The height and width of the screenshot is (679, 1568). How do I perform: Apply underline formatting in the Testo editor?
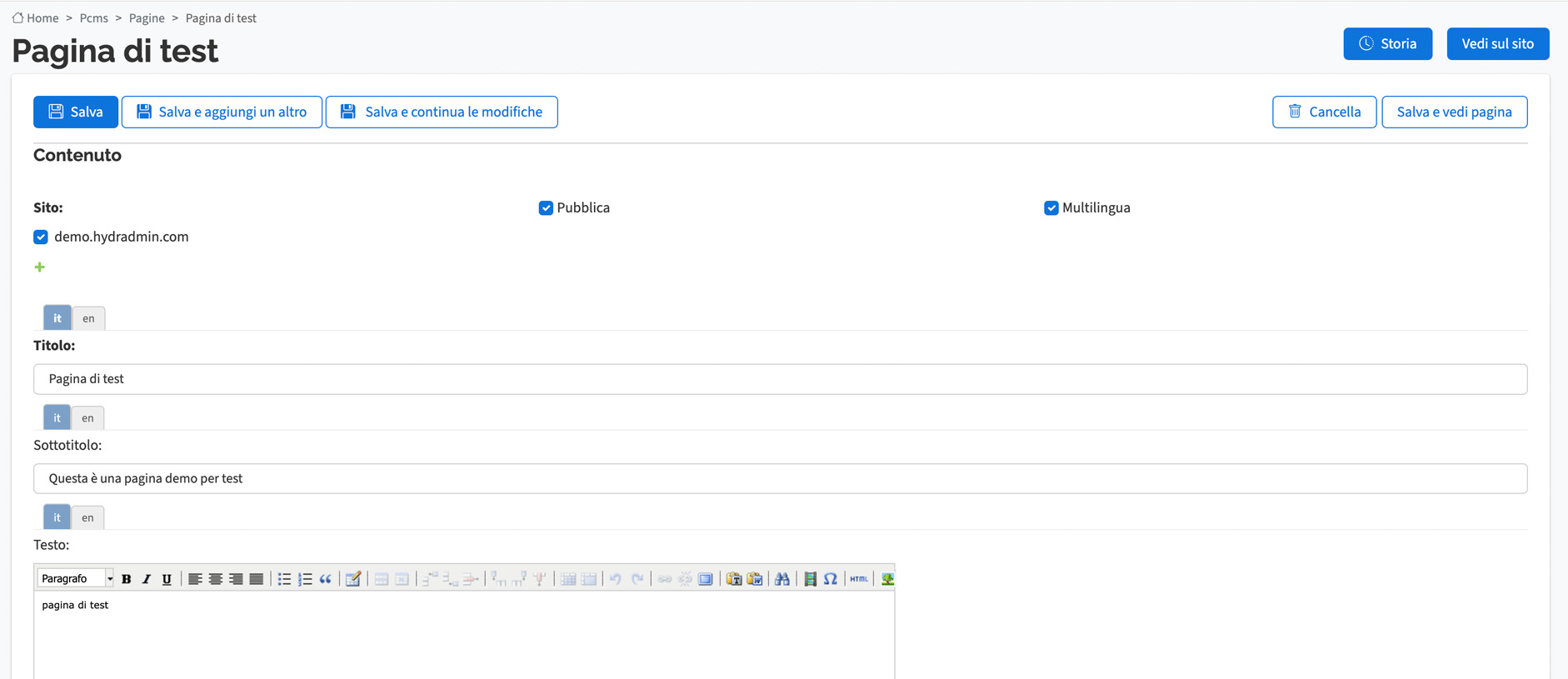tap(167, 579)
